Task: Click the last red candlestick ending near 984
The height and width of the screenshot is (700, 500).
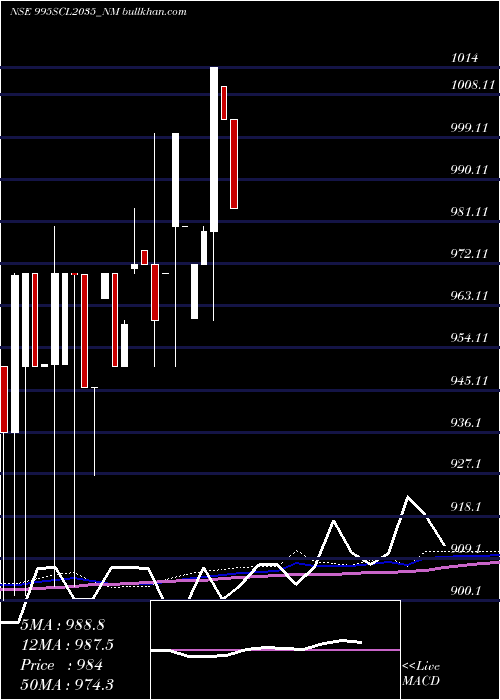Action: [234, 164]
